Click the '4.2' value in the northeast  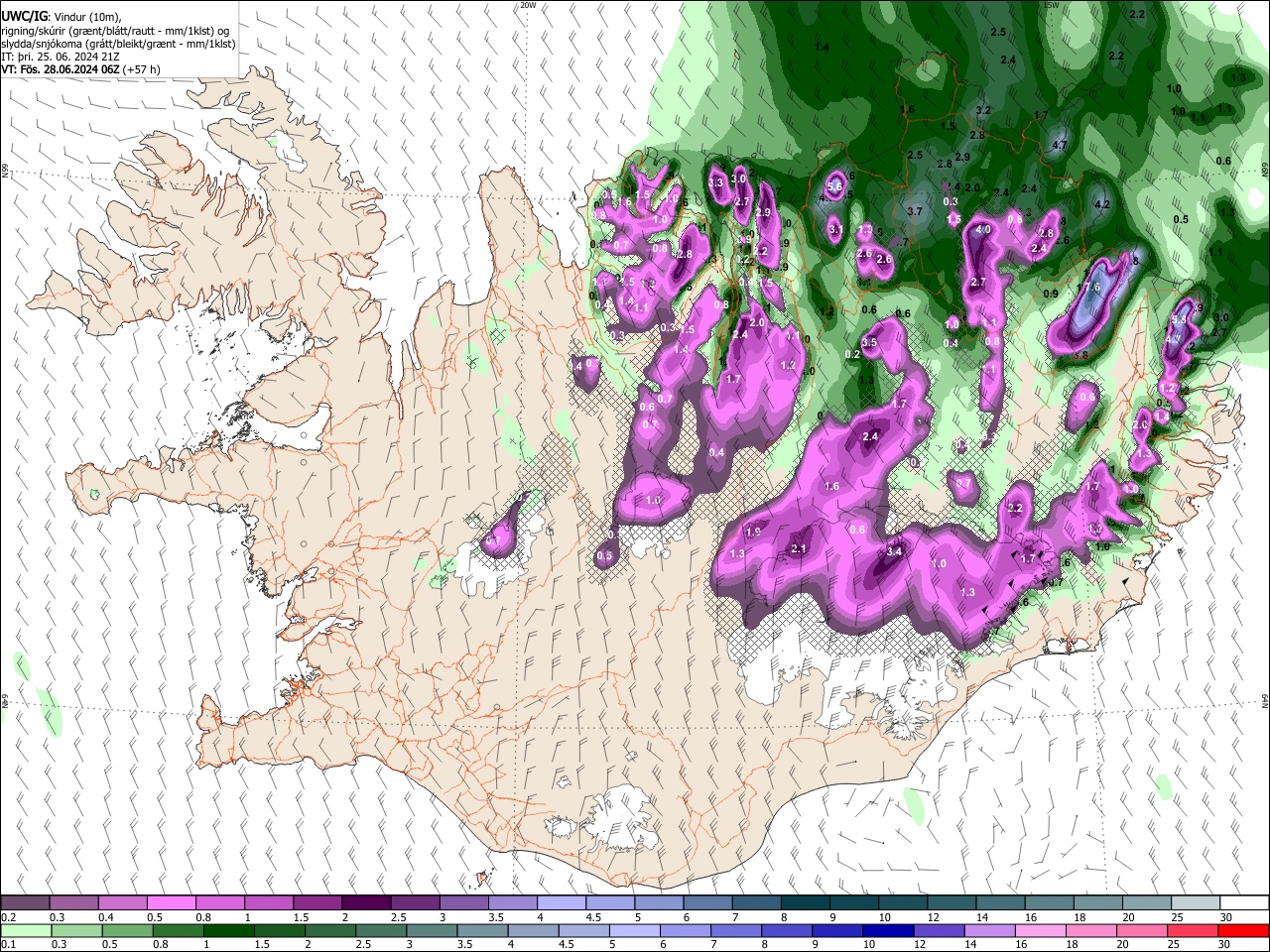(1101, 205)
